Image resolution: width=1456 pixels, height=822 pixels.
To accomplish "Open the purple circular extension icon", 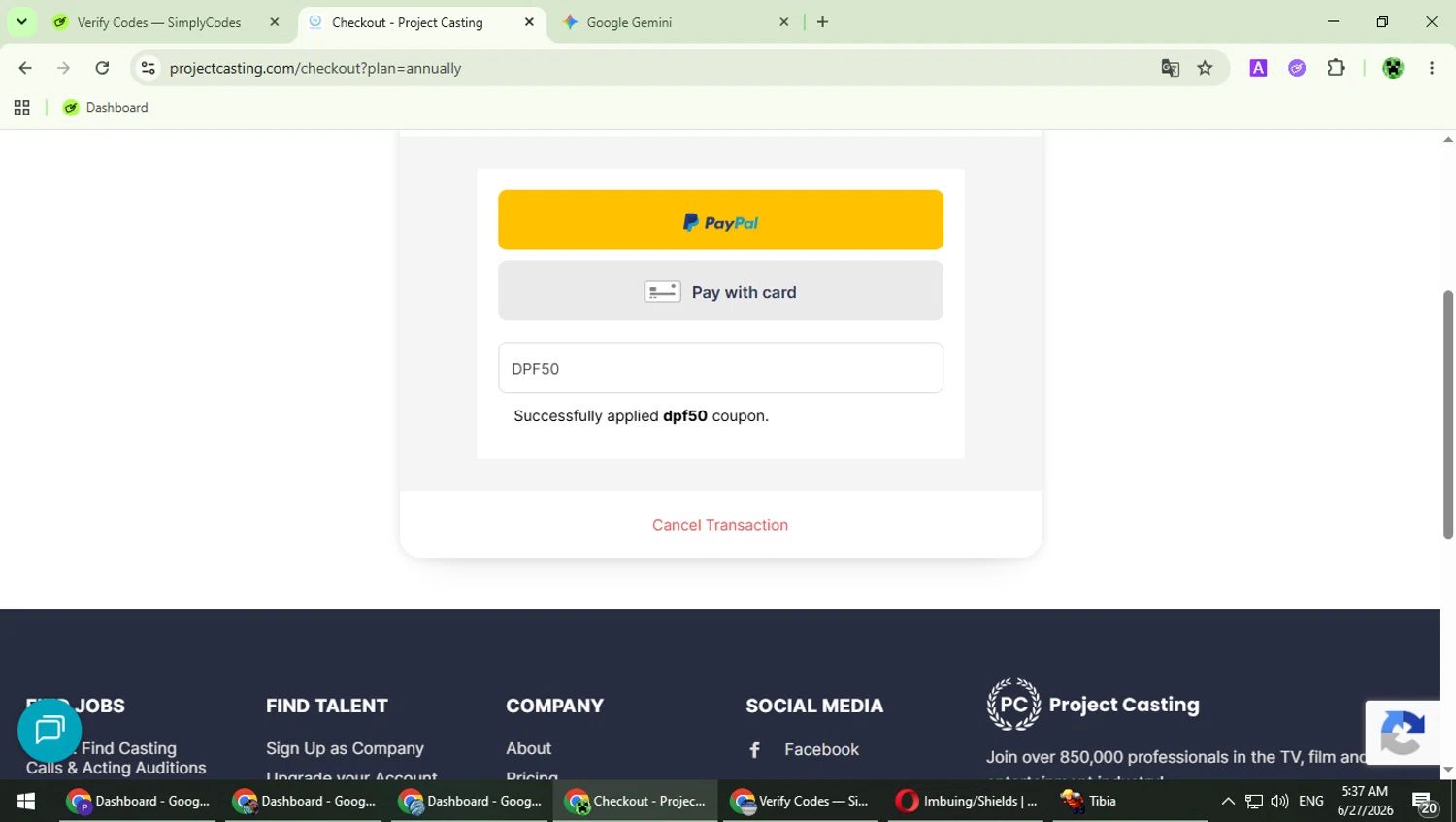I will [1297, 68].
